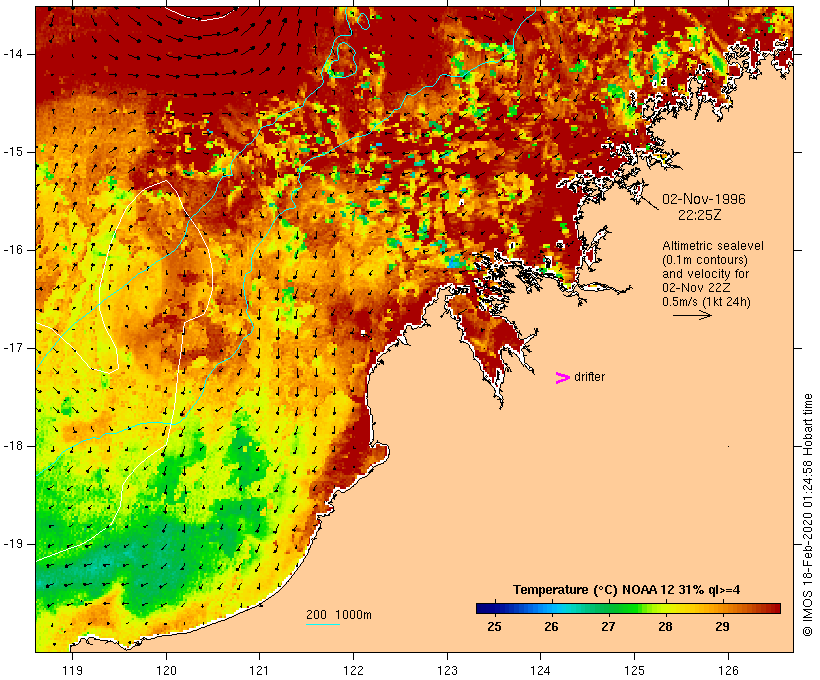Viewport: 820px width, 680px height.
Task: Click the '(0.1m contours)' caption line
Action: click(x=705, y=260)
